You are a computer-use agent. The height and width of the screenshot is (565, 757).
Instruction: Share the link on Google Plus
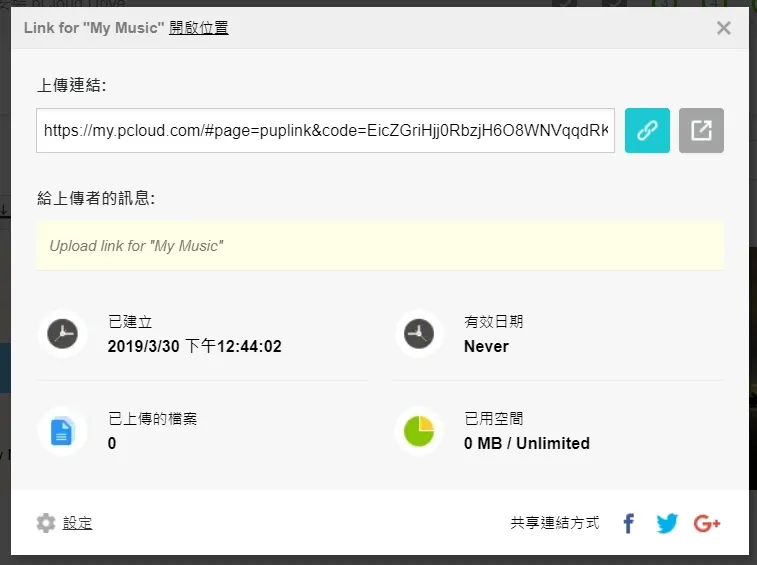(x=707, y=523)
